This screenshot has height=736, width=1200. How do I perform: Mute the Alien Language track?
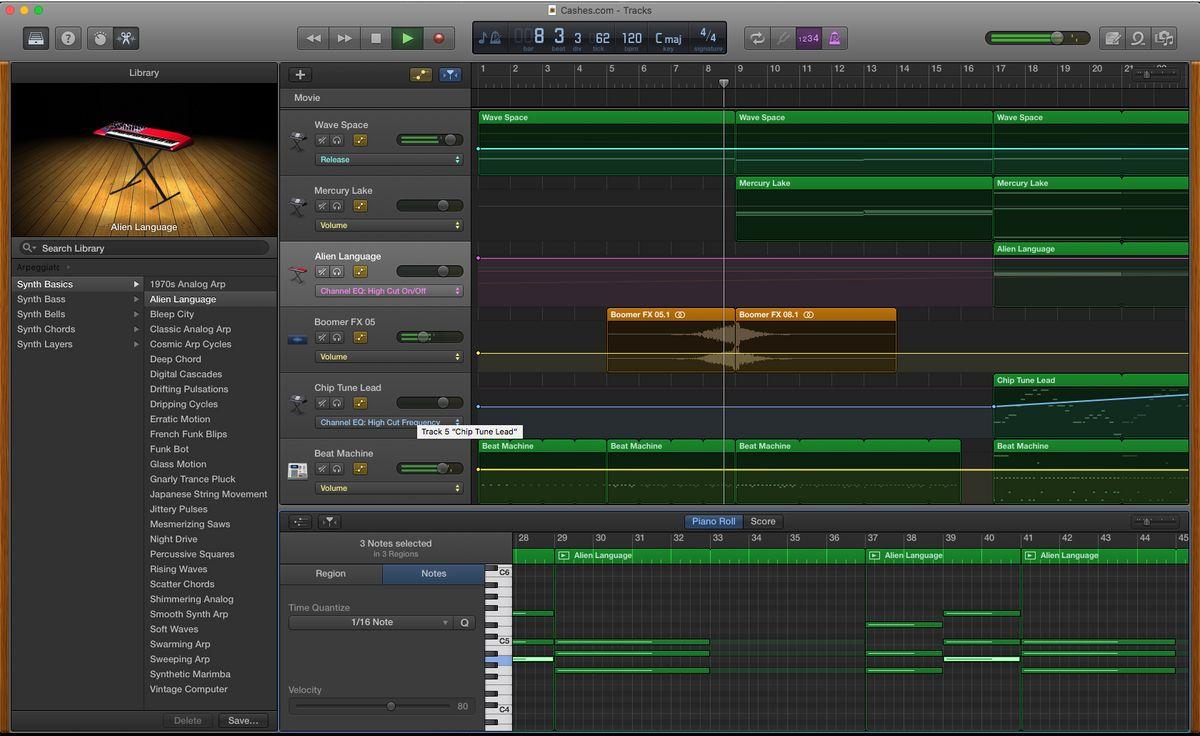322,272
